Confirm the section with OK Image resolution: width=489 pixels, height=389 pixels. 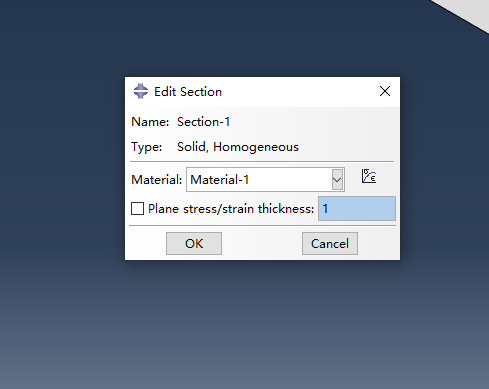[194, 244]
